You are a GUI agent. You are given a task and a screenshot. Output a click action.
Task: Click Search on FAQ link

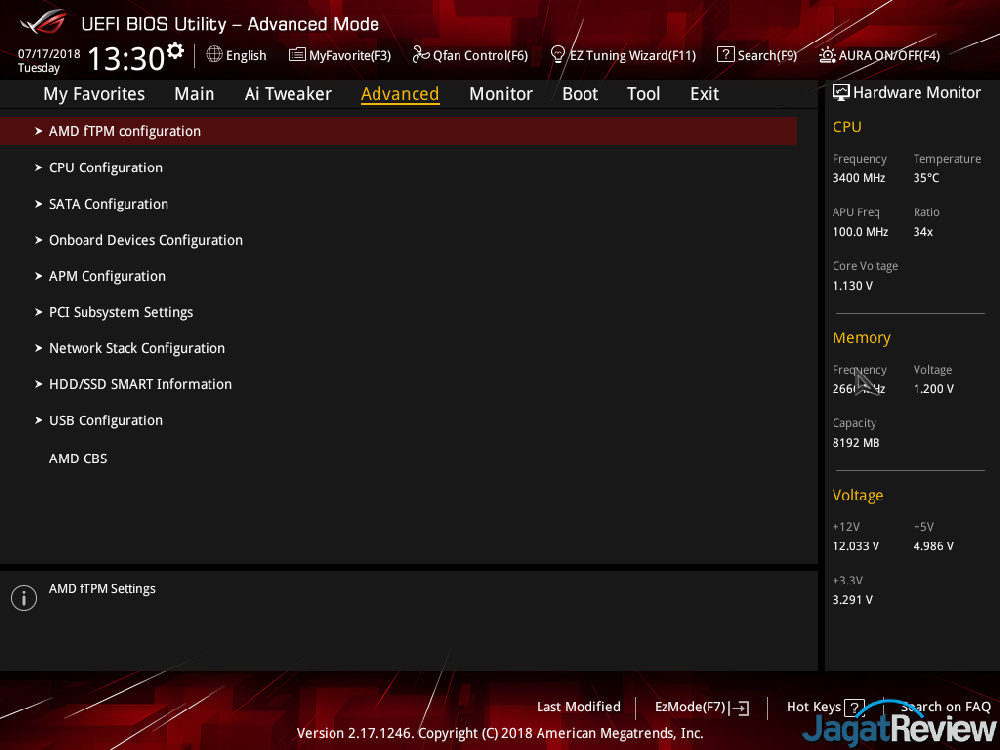click(946, 707)
